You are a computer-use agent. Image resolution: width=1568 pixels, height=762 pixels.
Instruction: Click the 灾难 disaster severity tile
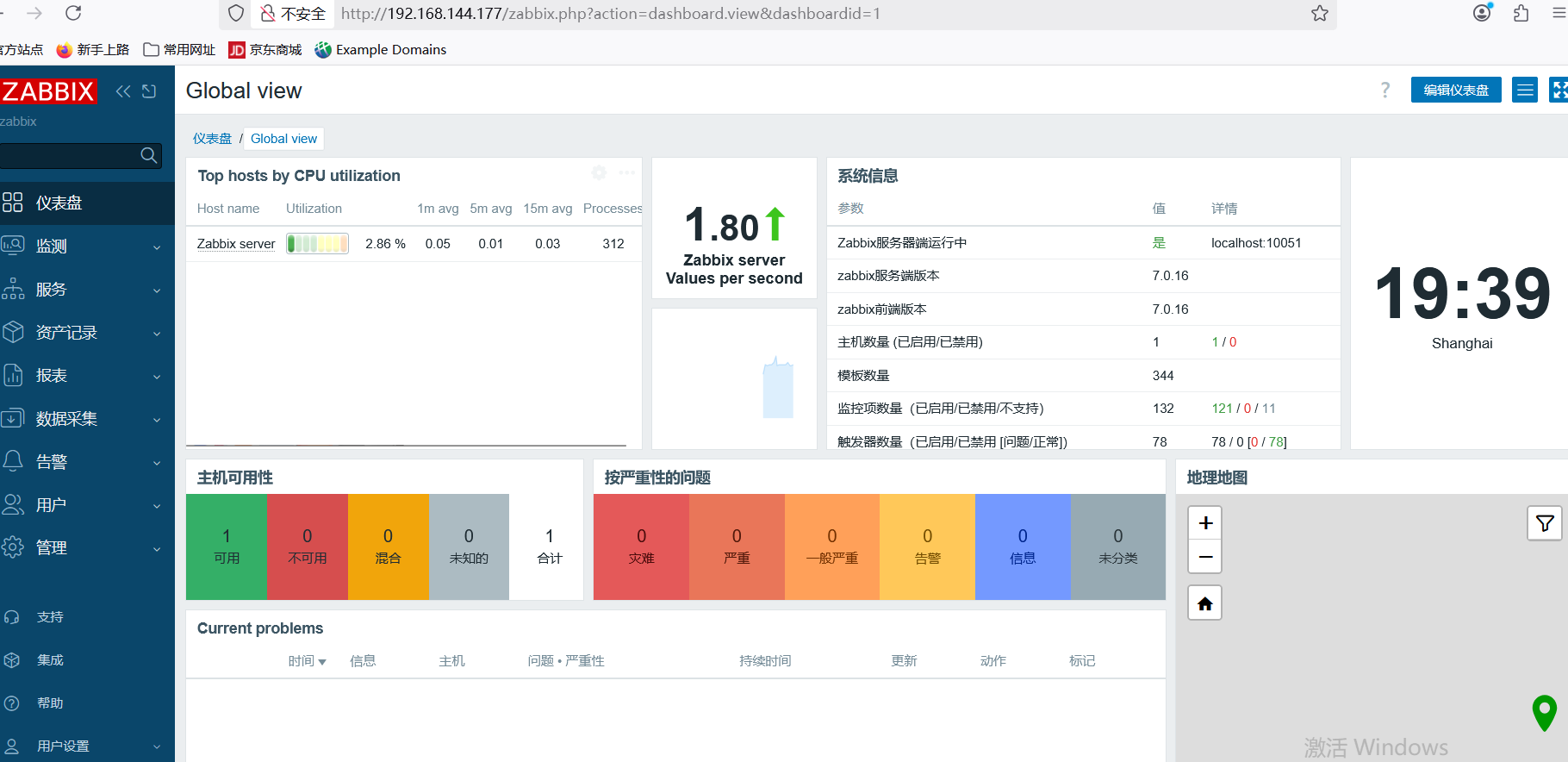point(641,547)
